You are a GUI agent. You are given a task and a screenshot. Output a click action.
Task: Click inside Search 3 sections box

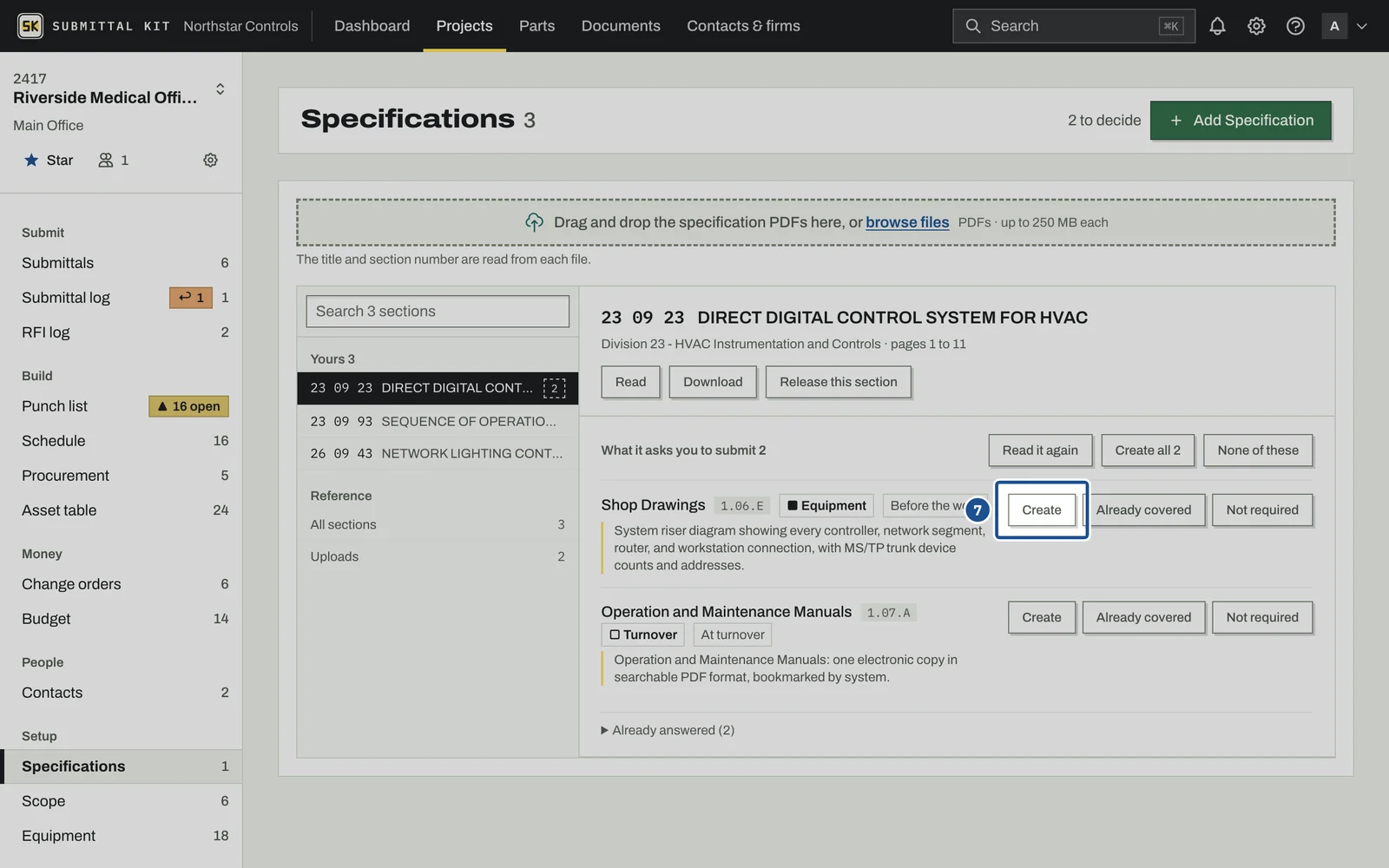pyautogui.click(x=438, y=312)
